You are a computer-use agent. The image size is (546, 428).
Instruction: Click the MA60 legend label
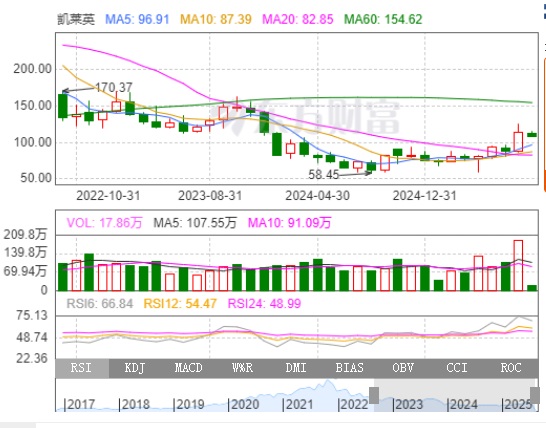[383, 19]
